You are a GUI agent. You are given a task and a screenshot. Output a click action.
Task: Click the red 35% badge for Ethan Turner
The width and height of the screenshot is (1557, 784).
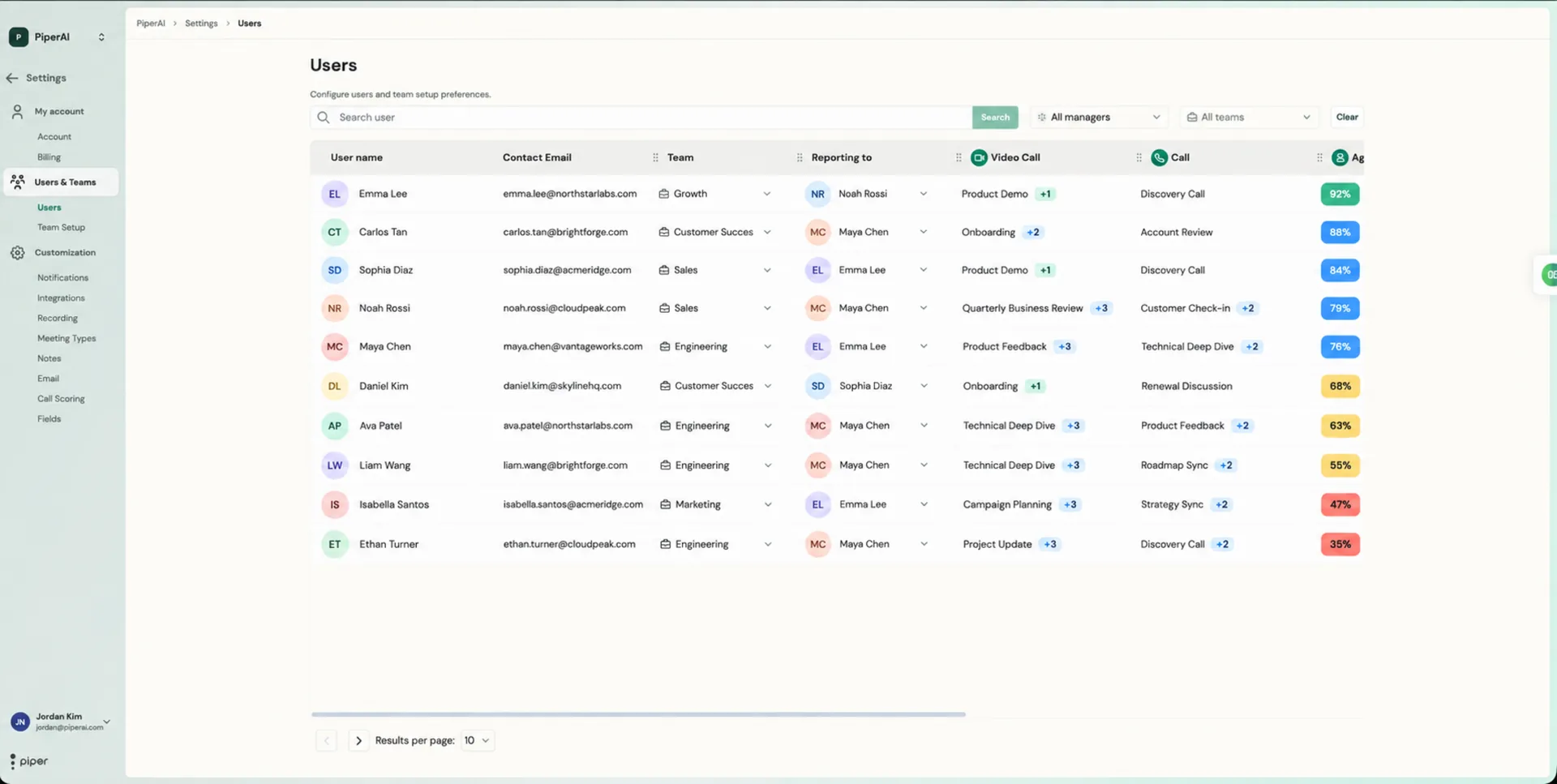(1340, 544)
